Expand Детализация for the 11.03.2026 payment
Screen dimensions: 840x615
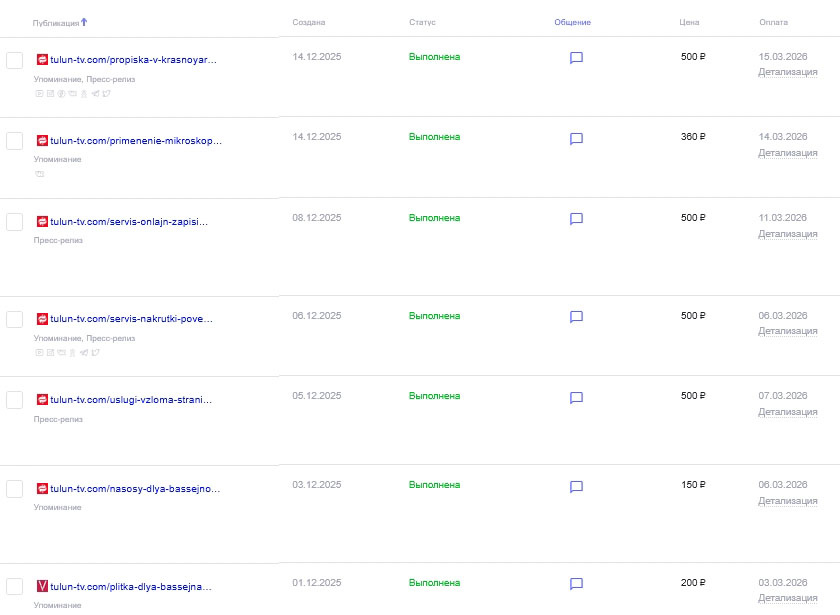click(787, 234)
